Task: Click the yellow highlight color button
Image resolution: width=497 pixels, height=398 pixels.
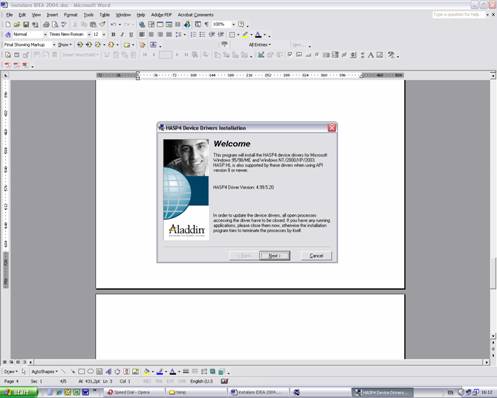Action: tap(246, 34)
